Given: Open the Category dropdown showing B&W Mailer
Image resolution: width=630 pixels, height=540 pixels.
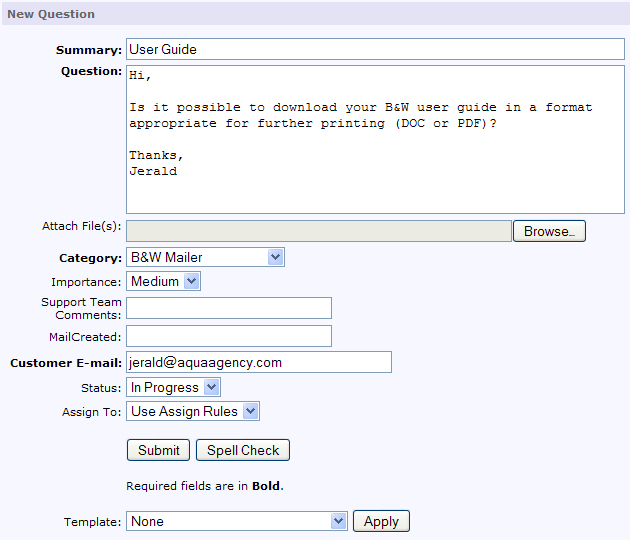Looking at the screenshot, I should click(205, 257).
